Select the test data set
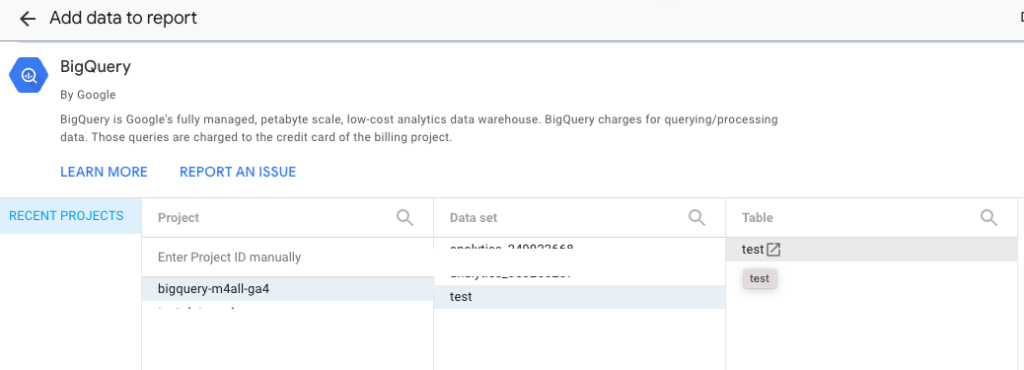The width and height of the screenshot is (1024, 370). [579, 297]
